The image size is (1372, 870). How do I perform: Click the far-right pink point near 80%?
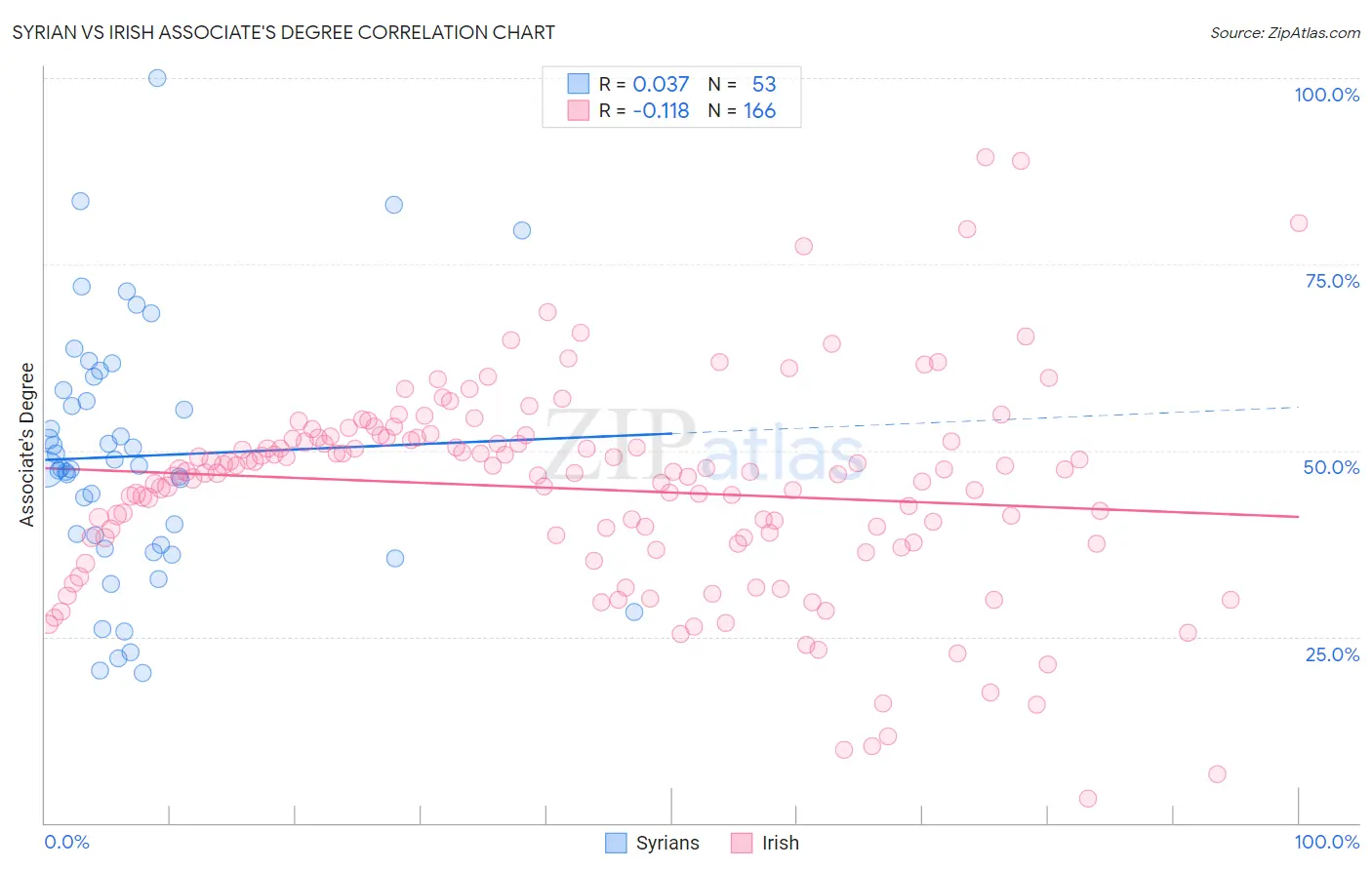click(x=1299, y=223)
